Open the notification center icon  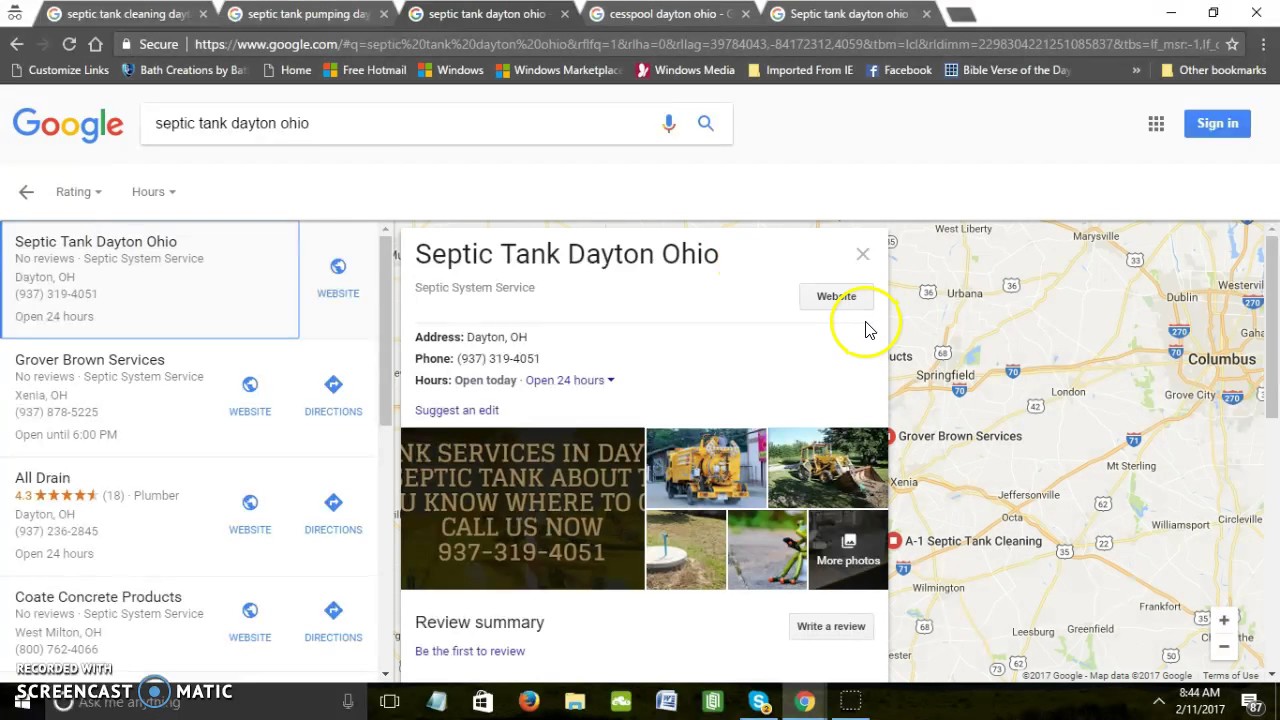coord(1251,702)
